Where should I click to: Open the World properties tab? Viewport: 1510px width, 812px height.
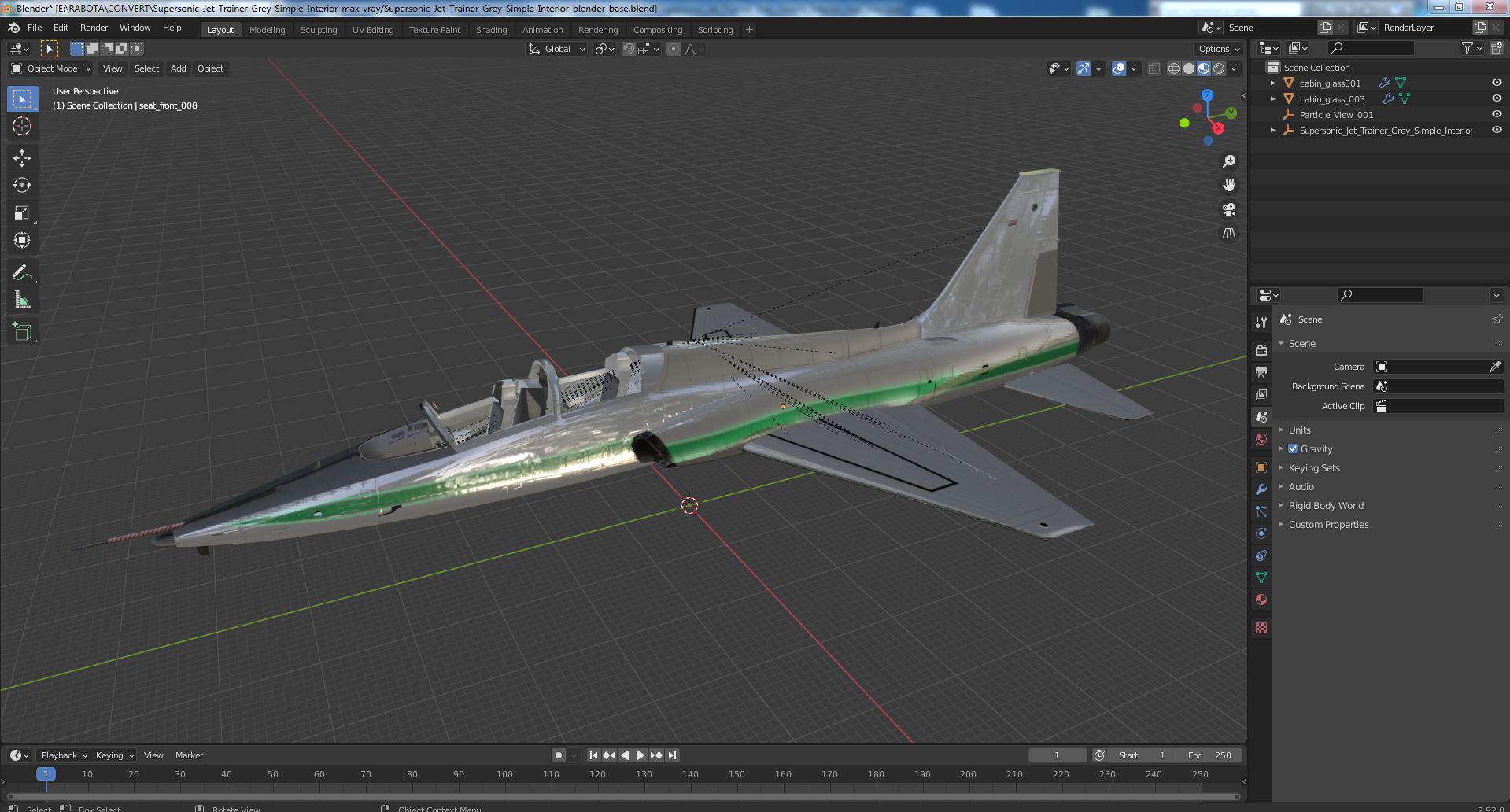click(1261, 439)
